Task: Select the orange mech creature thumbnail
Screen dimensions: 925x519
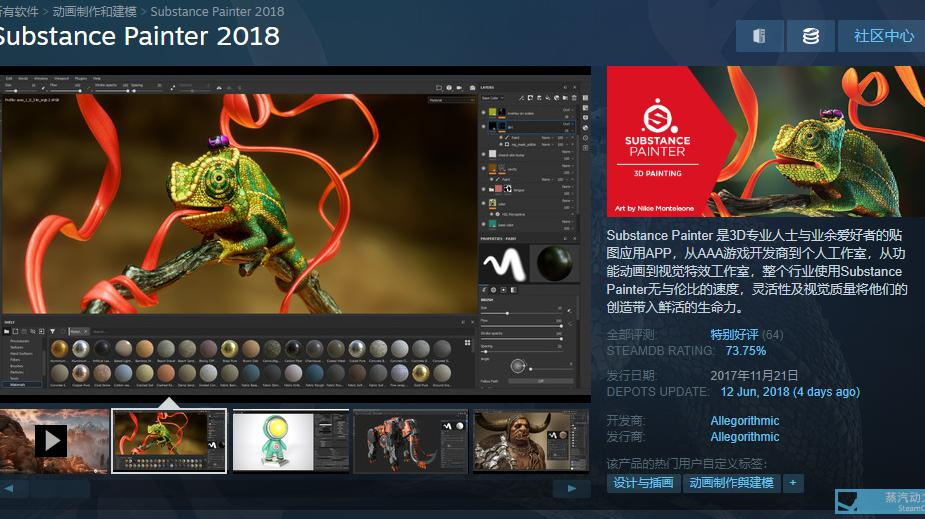Action: [x=411, y=441]
